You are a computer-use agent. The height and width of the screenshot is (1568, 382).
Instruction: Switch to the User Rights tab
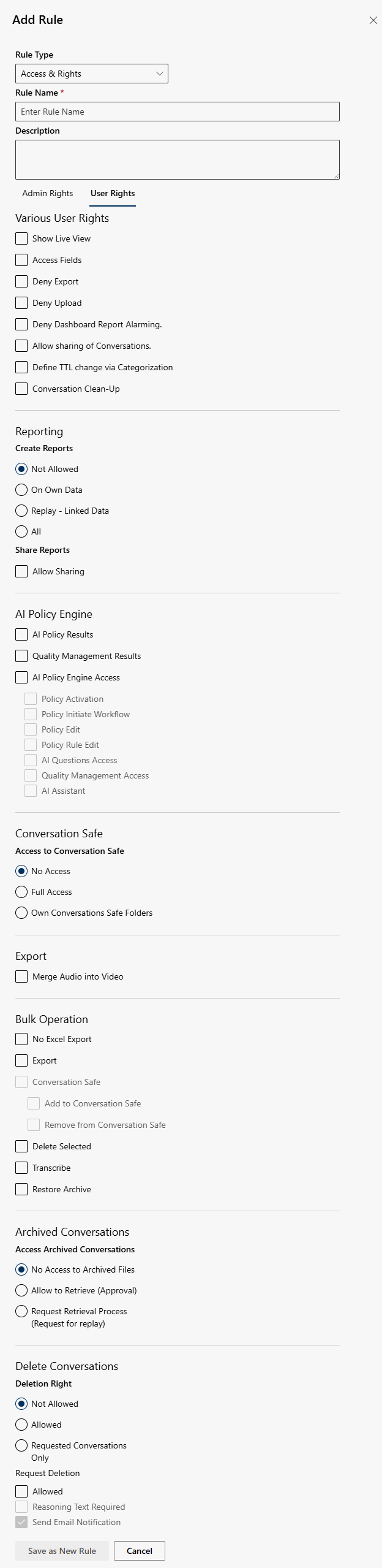click(112, 193)
